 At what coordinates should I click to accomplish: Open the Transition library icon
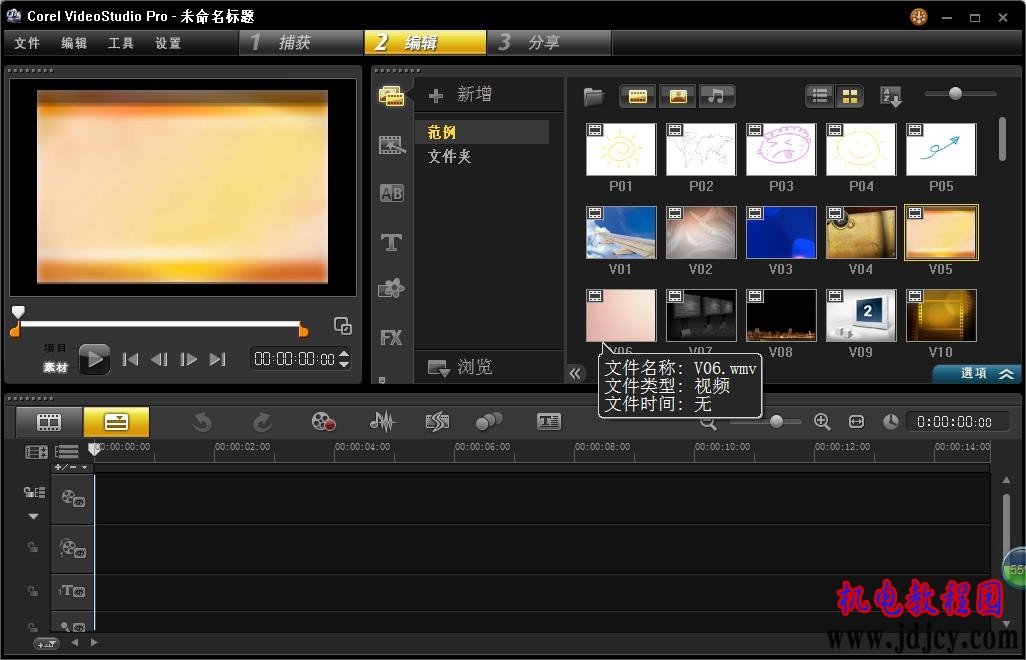(x=391, y=145)
